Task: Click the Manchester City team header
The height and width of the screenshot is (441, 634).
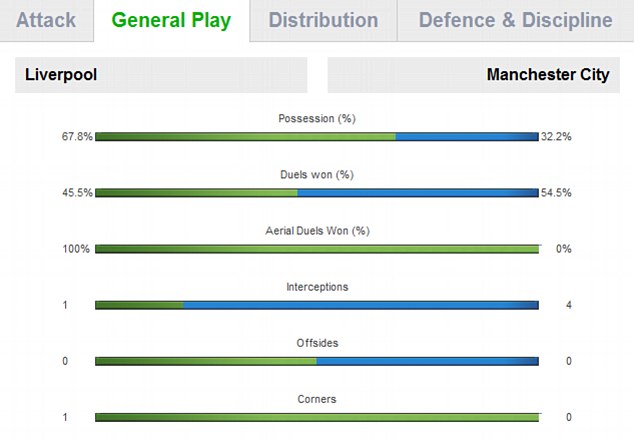Action: [x=473, y=75]
